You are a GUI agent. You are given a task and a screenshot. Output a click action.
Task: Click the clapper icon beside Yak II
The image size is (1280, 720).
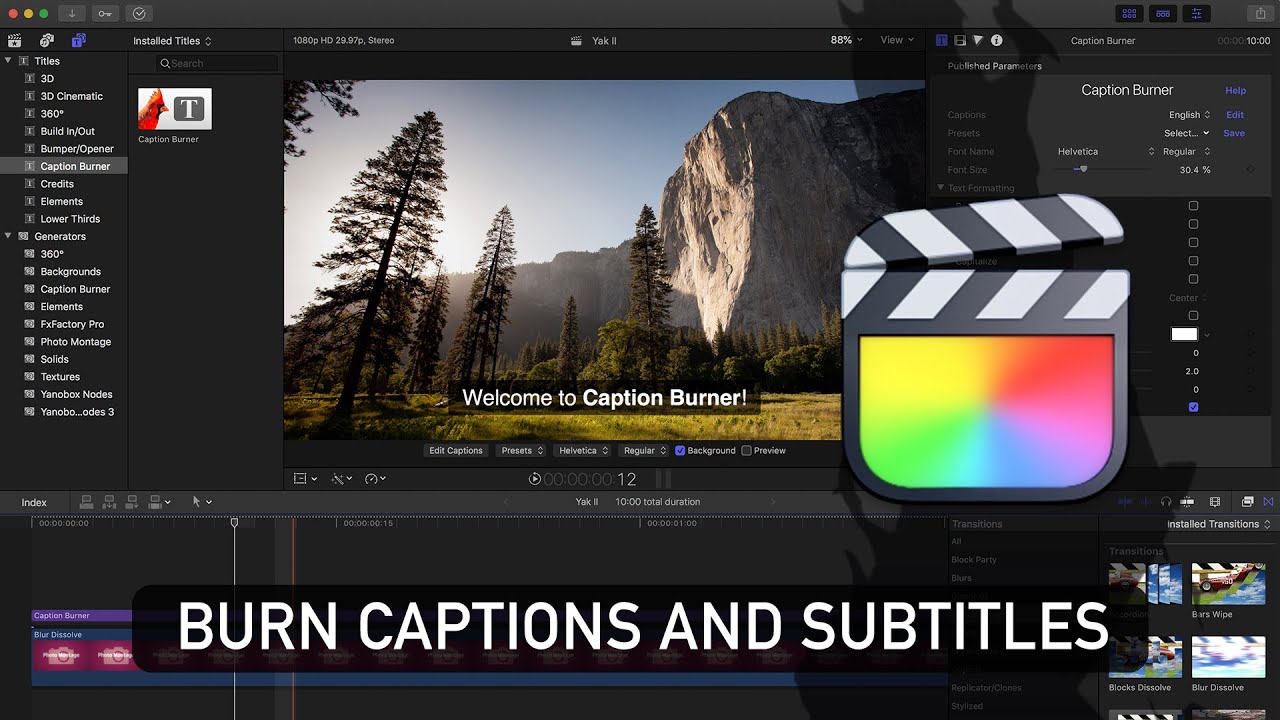point(576,41)
